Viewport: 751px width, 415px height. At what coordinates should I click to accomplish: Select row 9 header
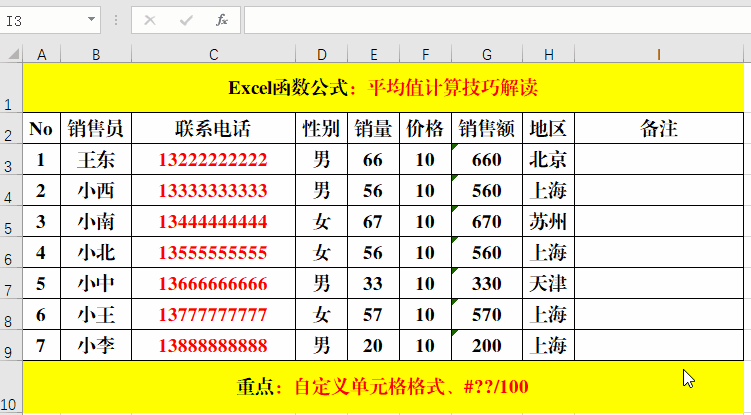[x=11, y=345]
